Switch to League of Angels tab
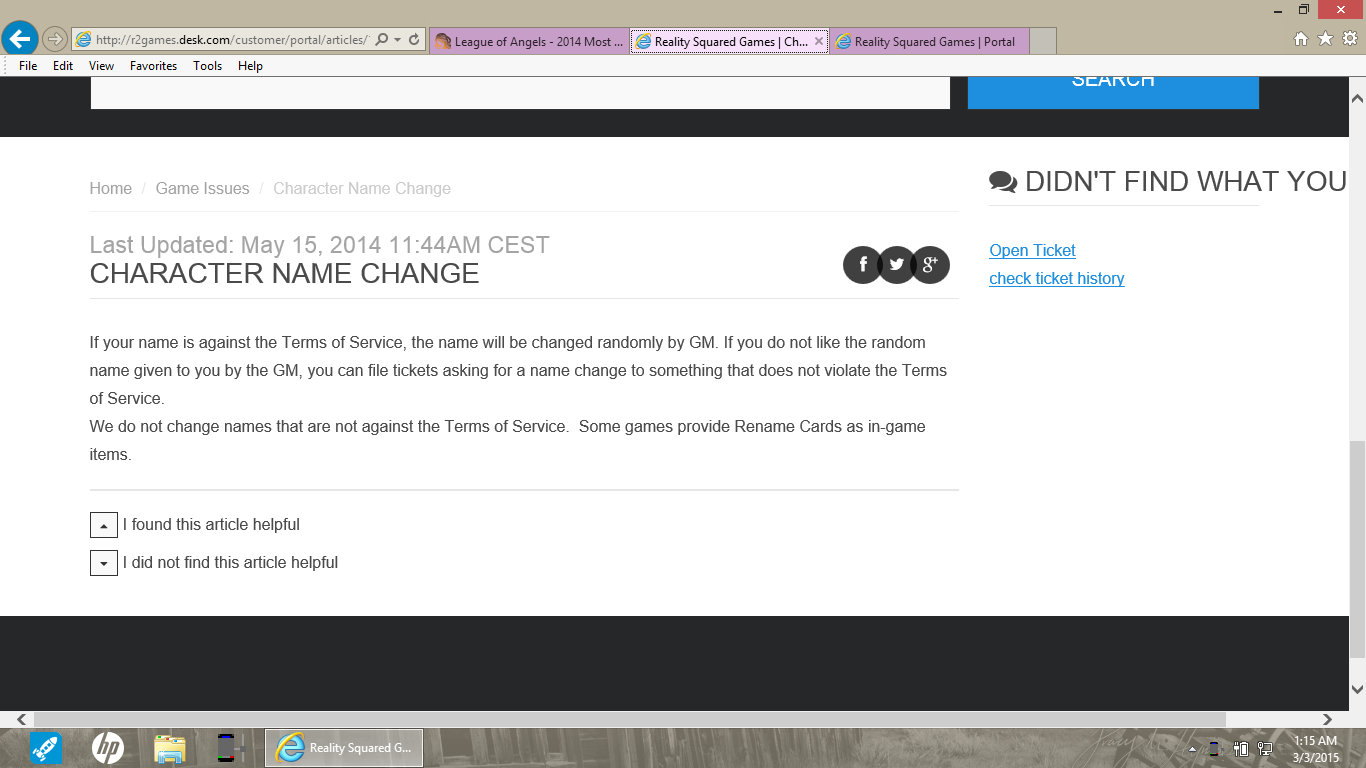 (x=528, y=41)
